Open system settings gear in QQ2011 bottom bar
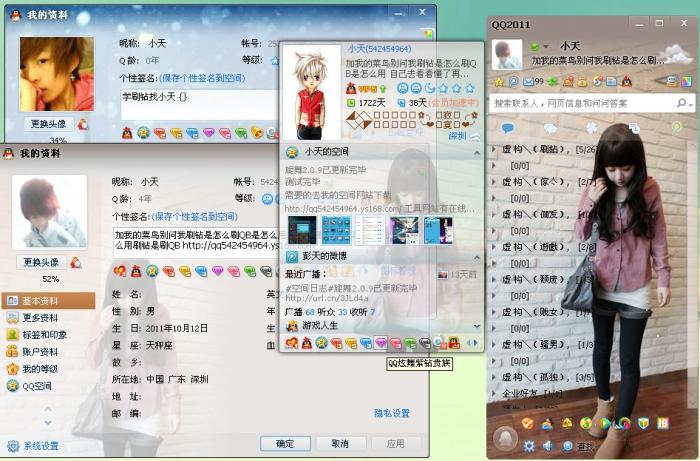700x461 pixels. pos(529,446)
